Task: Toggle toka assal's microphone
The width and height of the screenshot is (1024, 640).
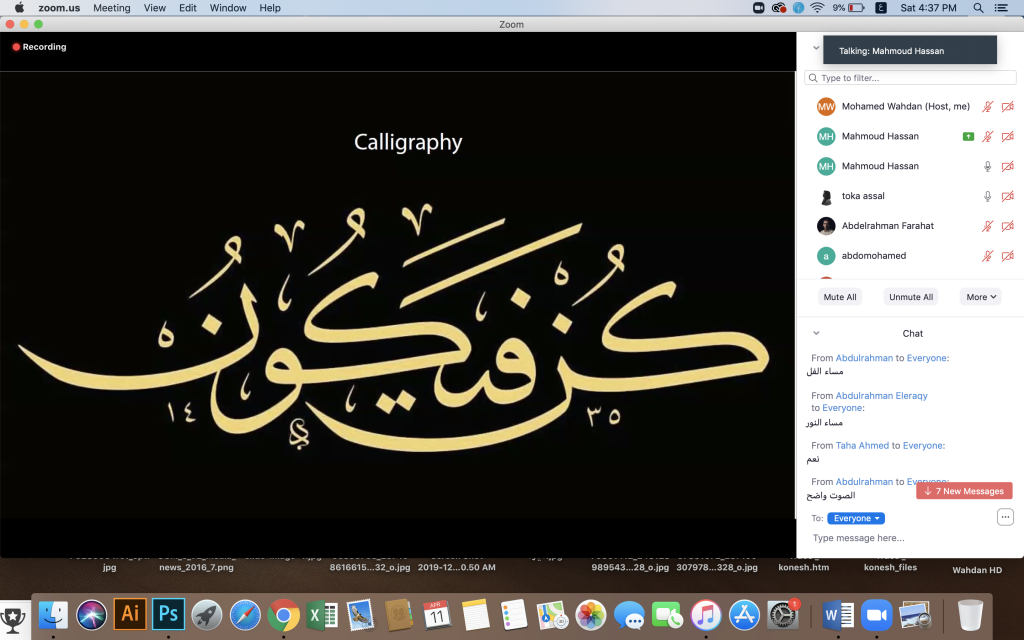Action: coord(987,196)
